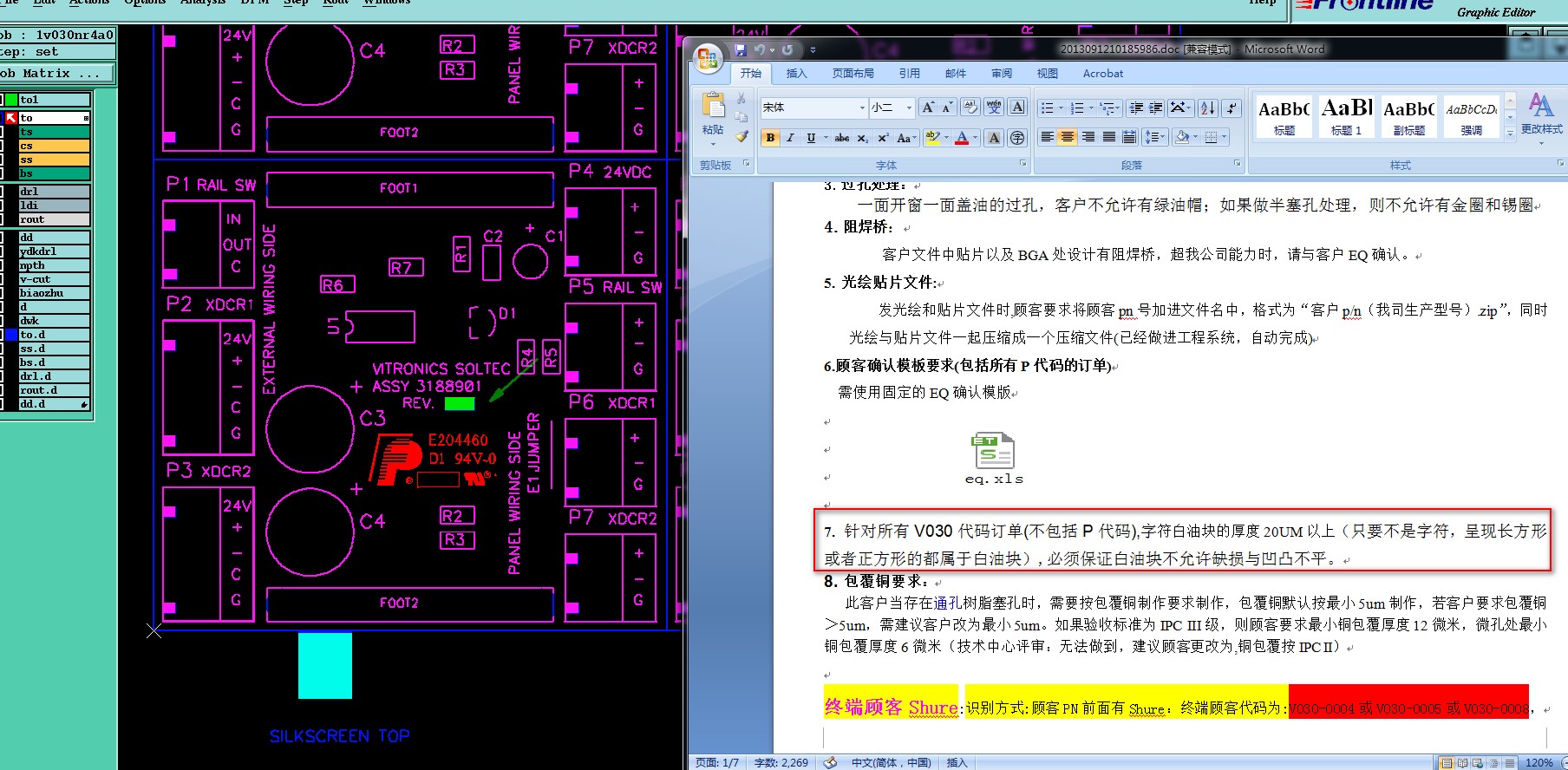Decrease paragraph indent
Image resolution: width=1568 pixels, height=770 pixels.
click(x=1136, y=108)
